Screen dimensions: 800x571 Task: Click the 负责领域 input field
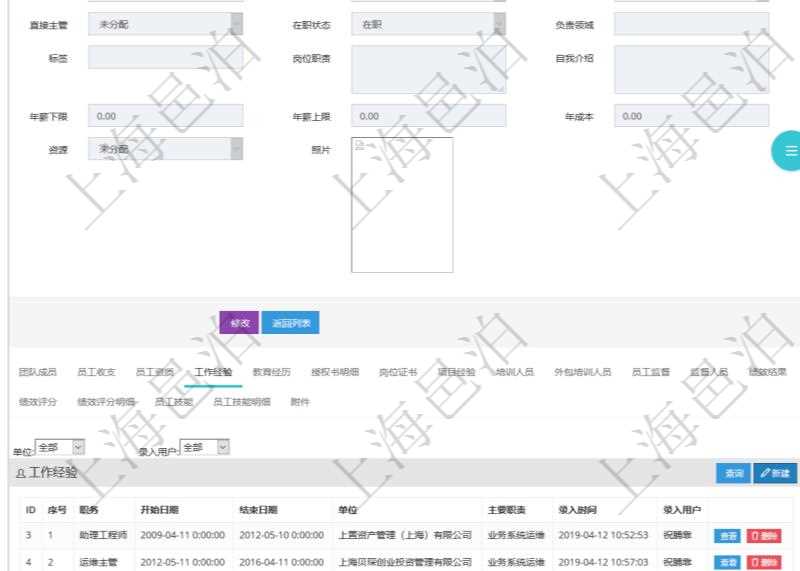[691, 24]
